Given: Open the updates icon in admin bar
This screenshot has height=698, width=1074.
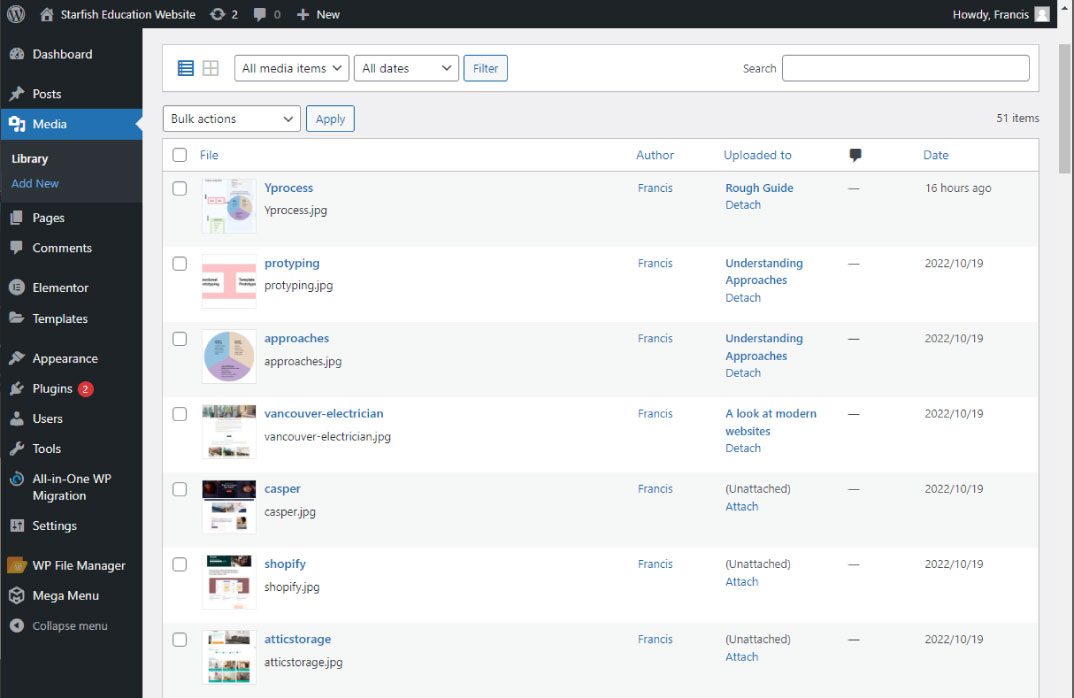Looking at the screenshot, I should click(218, 14).
